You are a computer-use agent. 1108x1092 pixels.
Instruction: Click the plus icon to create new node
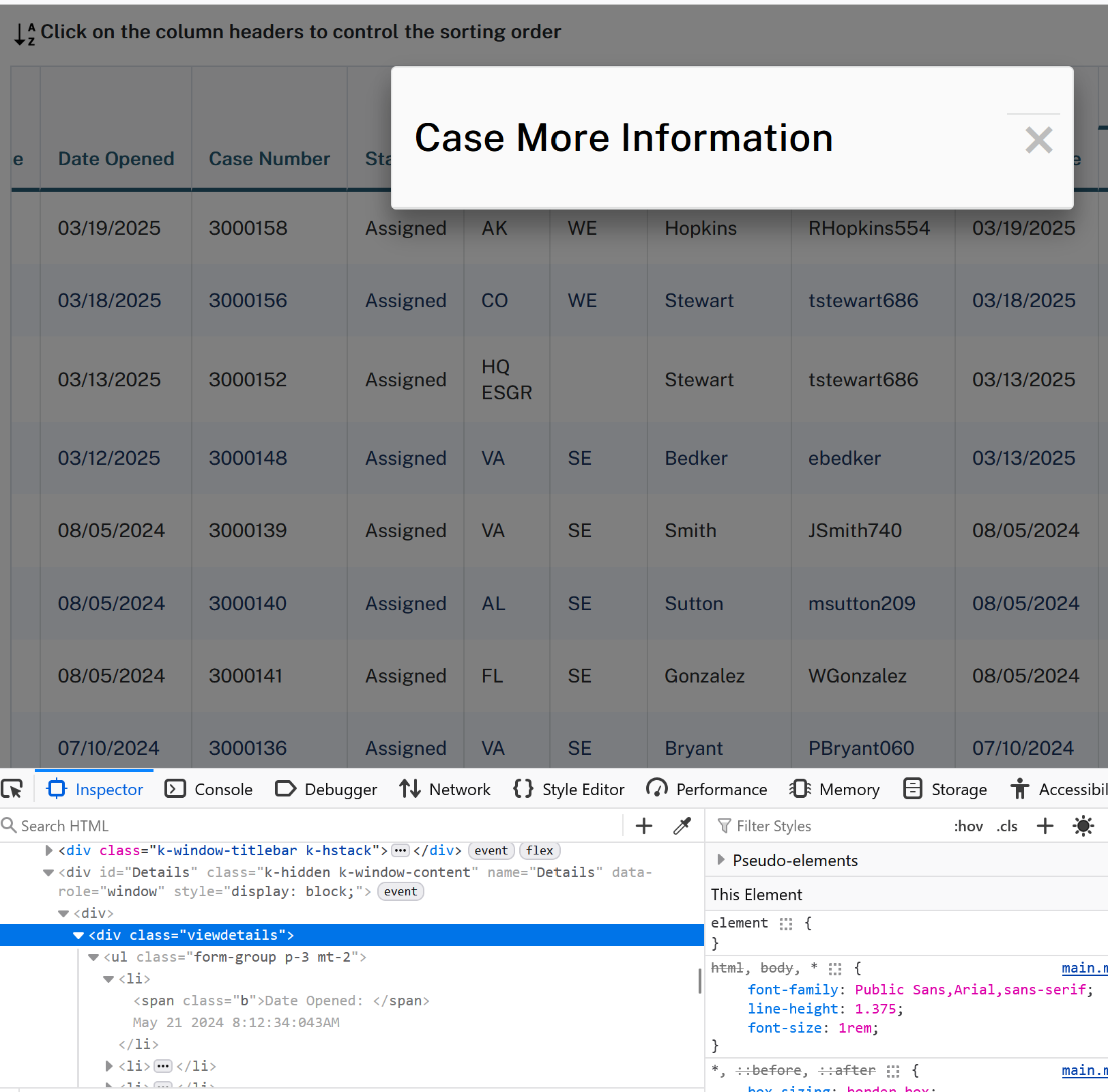tap(643, 826)
